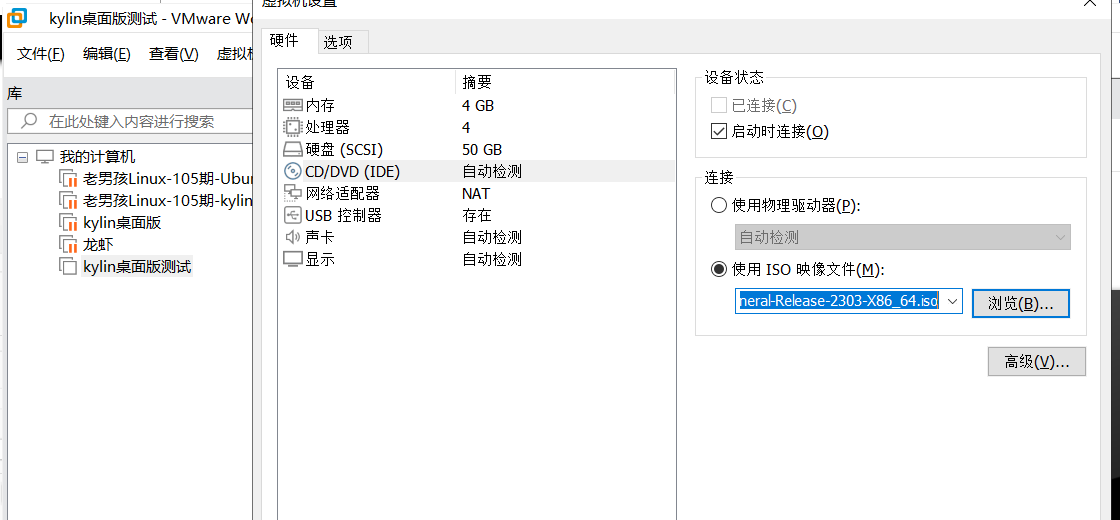
Task: Select the kylin桌面版 VM entry
Action: click(x=122, y=223)
